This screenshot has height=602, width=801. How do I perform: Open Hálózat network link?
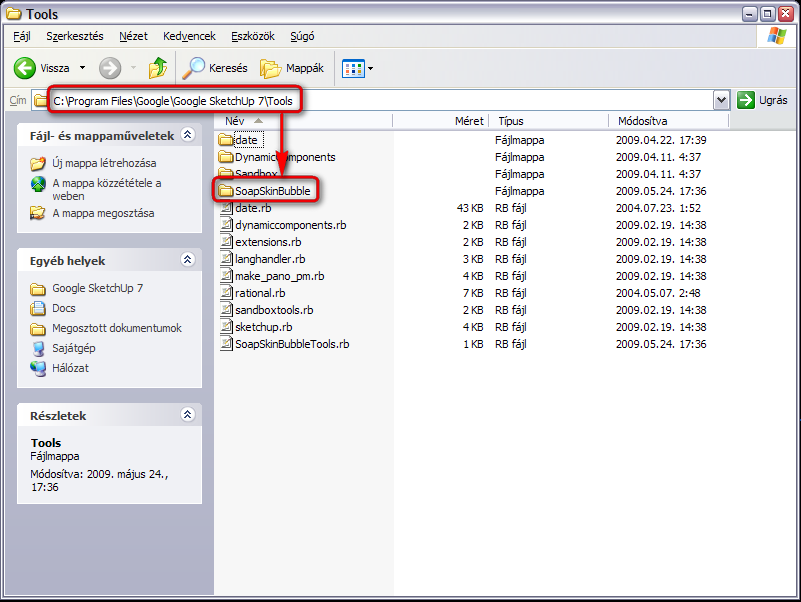(x=70, y=368)
